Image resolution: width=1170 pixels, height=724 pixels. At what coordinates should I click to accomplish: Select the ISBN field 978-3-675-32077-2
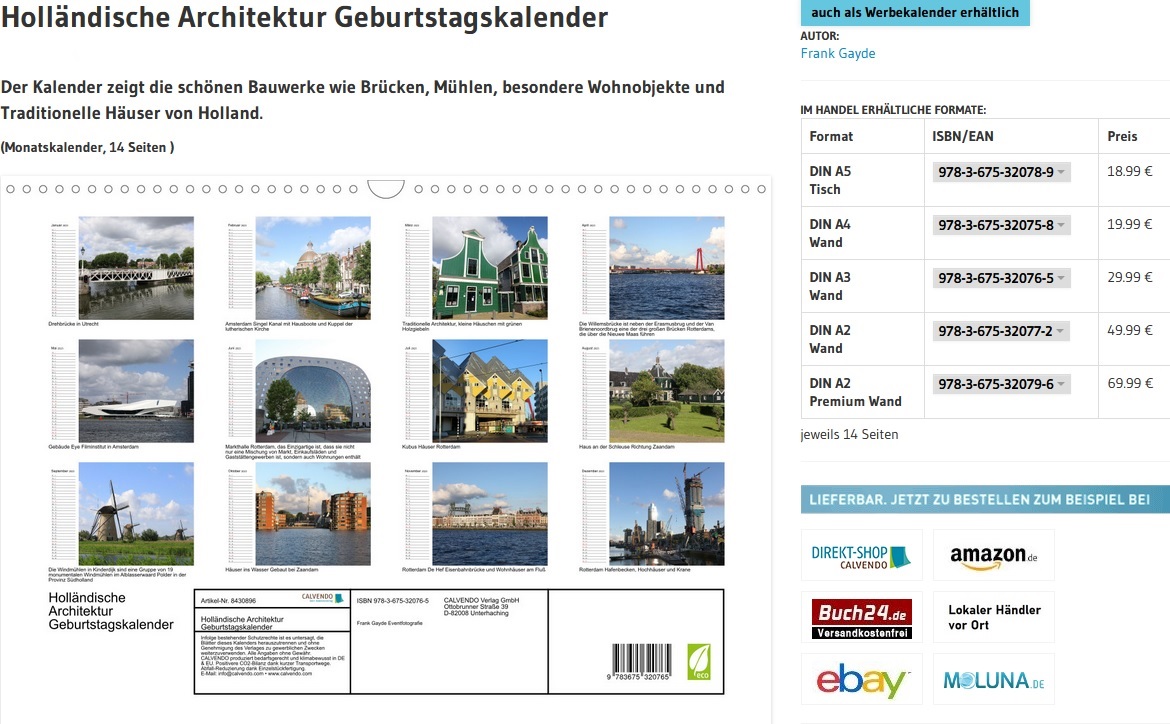[x=1001, y=331]
